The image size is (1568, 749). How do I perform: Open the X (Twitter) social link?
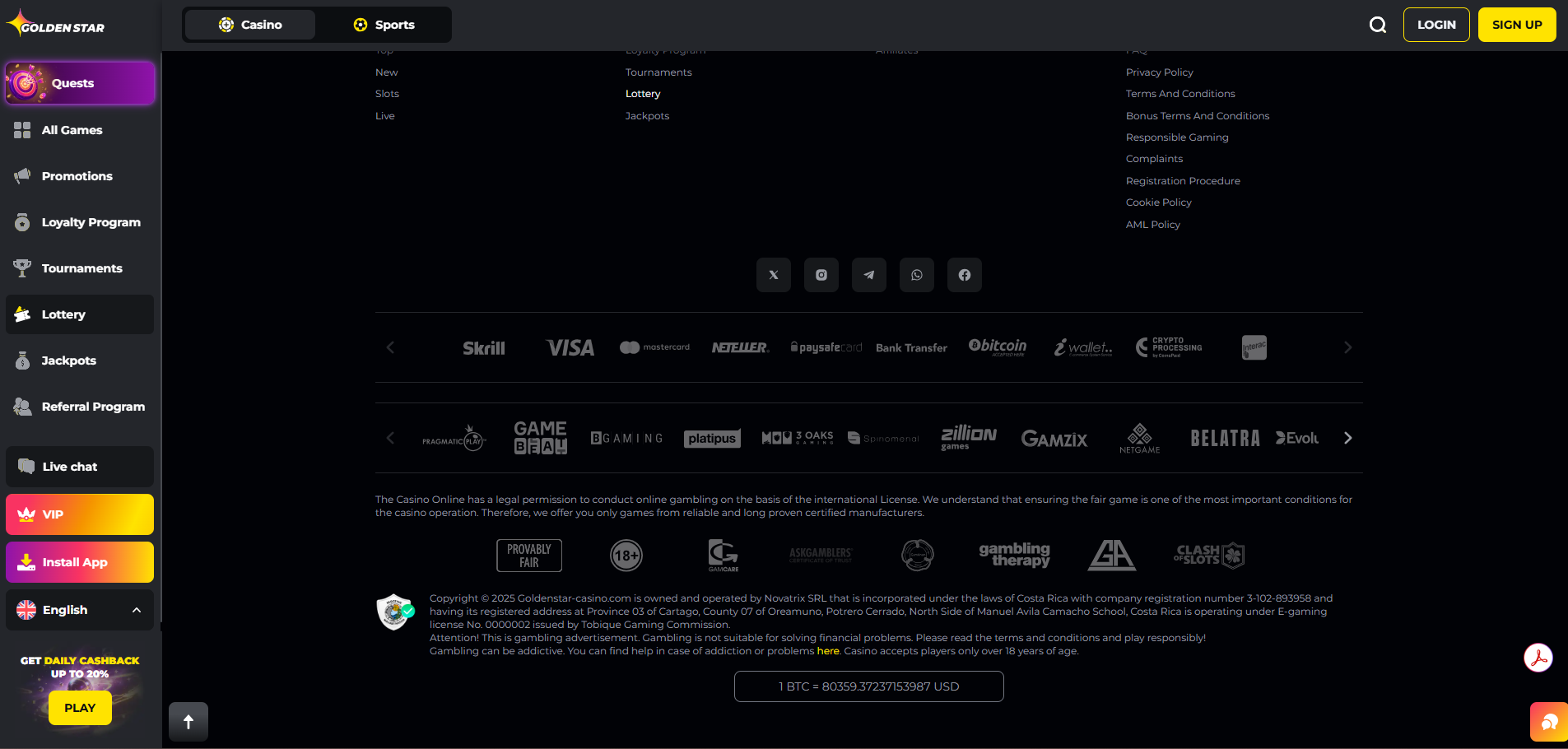click(x=774, y=275)
